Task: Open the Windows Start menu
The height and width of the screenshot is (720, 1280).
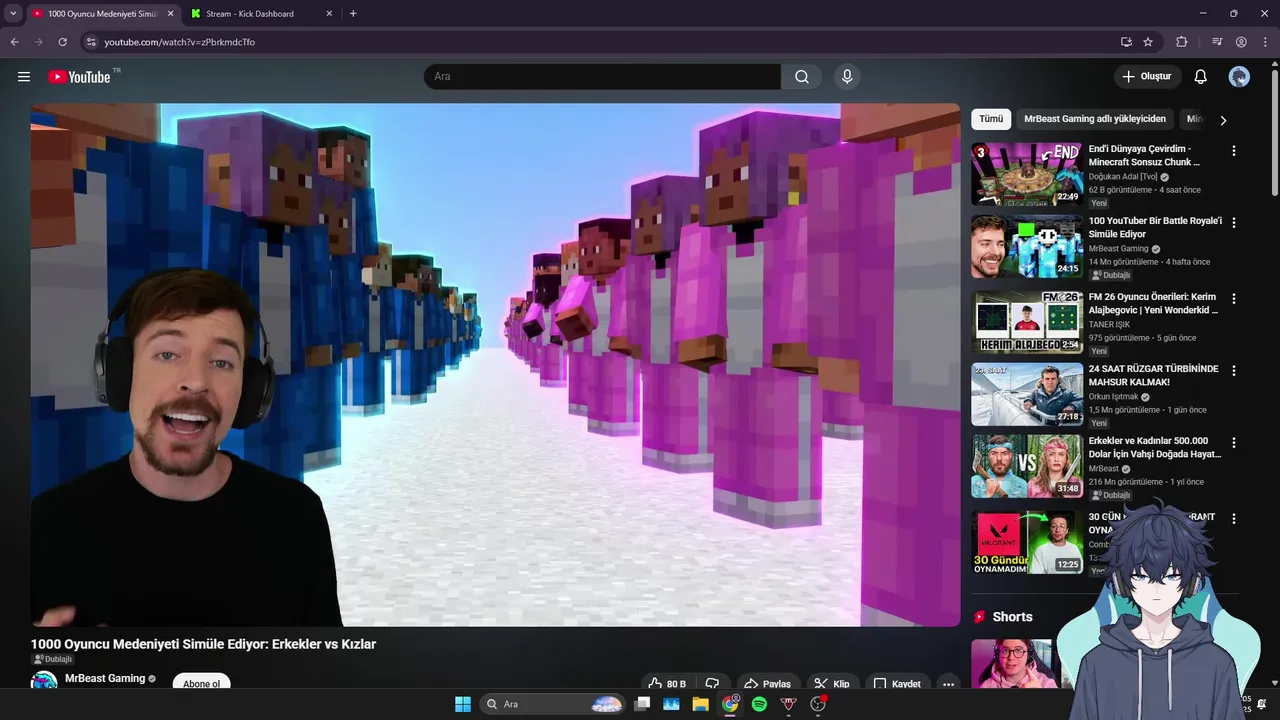Action: click(463, 704)
